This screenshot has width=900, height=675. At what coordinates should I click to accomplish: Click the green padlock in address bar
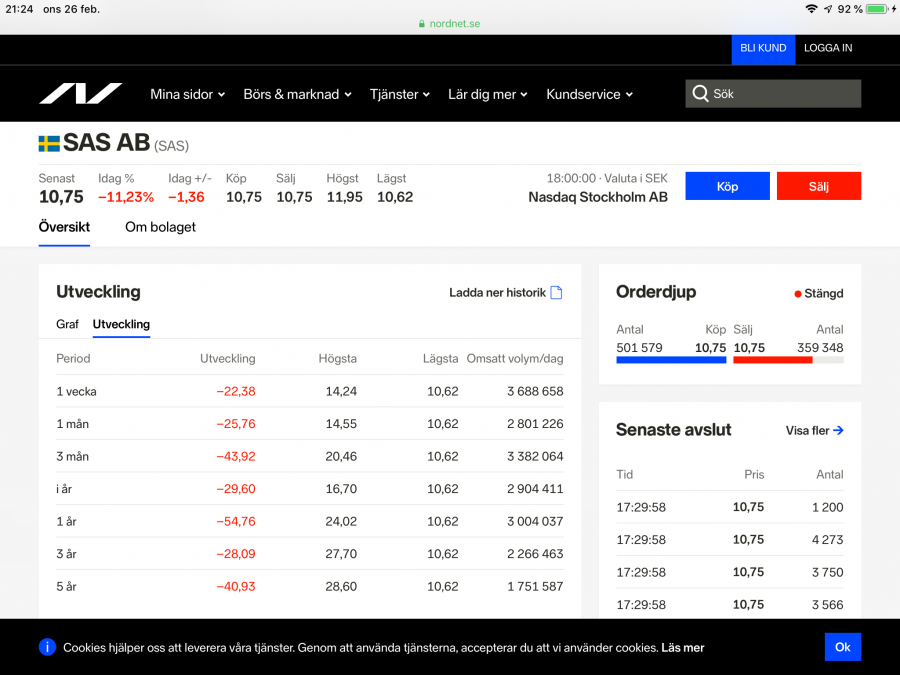click(422, 24)
